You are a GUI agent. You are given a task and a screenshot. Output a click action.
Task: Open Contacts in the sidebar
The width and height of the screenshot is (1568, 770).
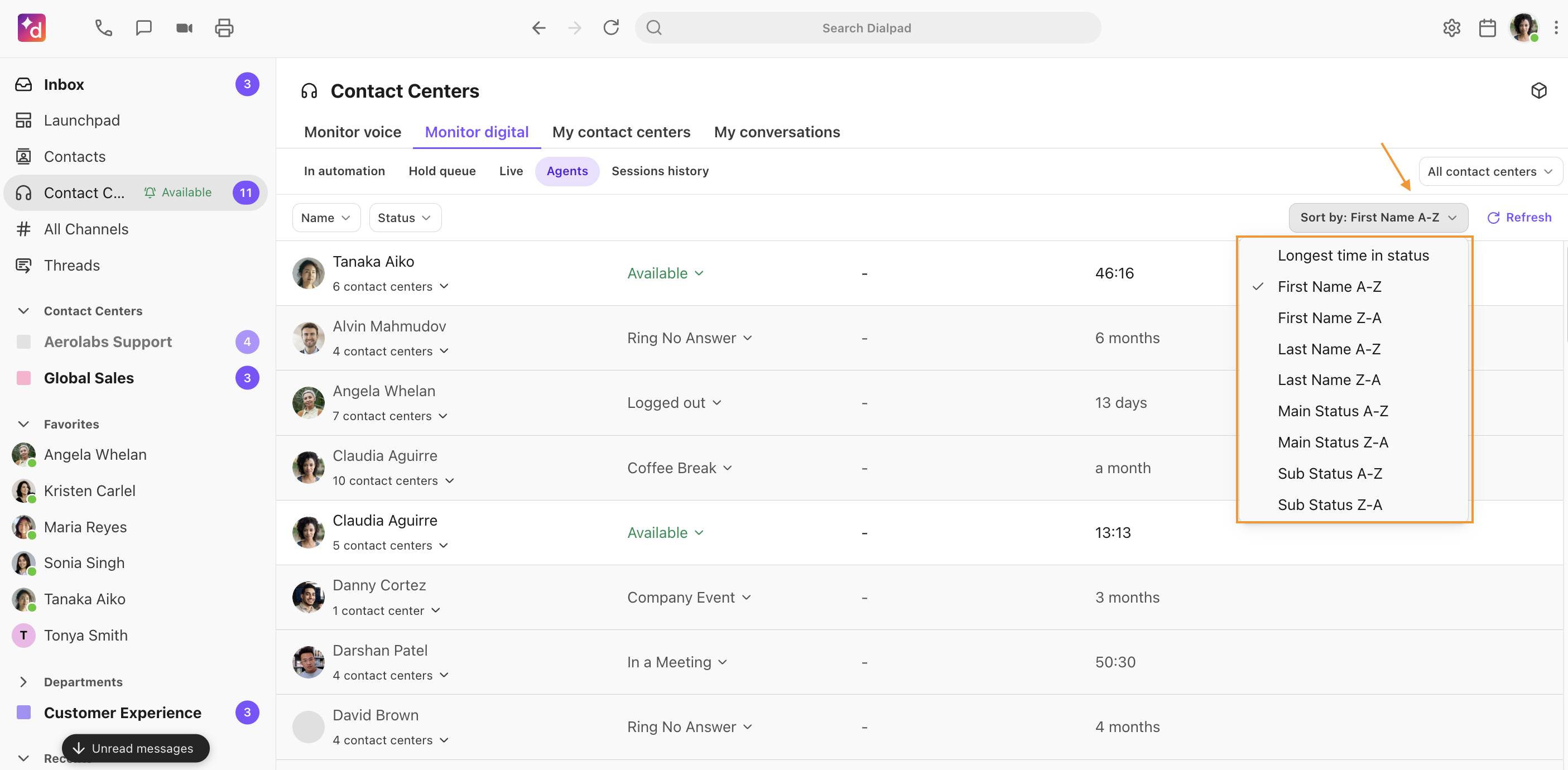click(138, 156)
